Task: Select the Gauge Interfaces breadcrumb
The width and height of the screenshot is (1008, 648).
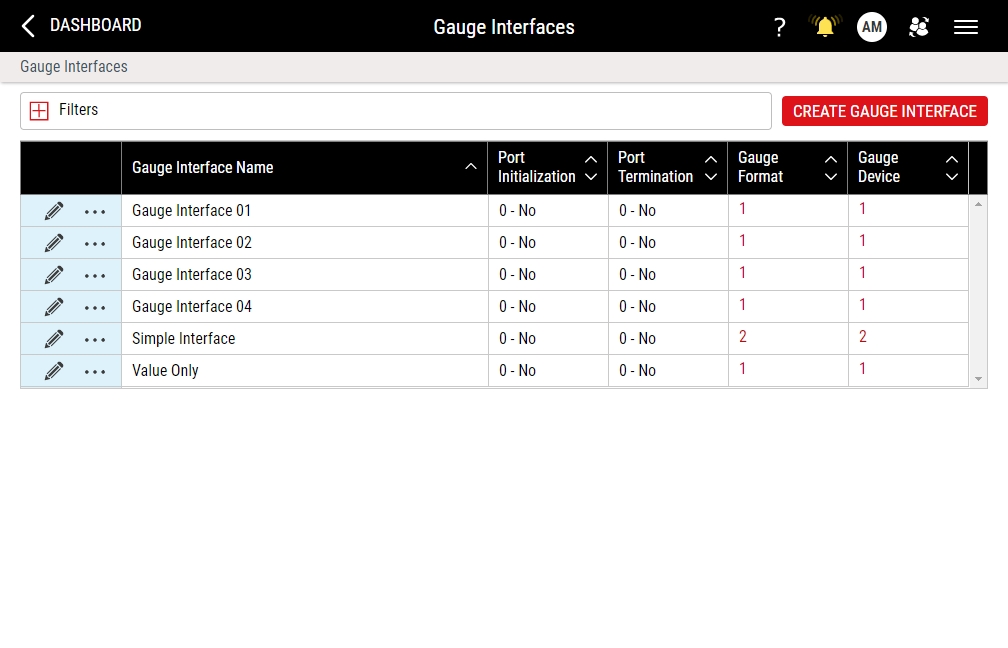Action: pos(73,66)
